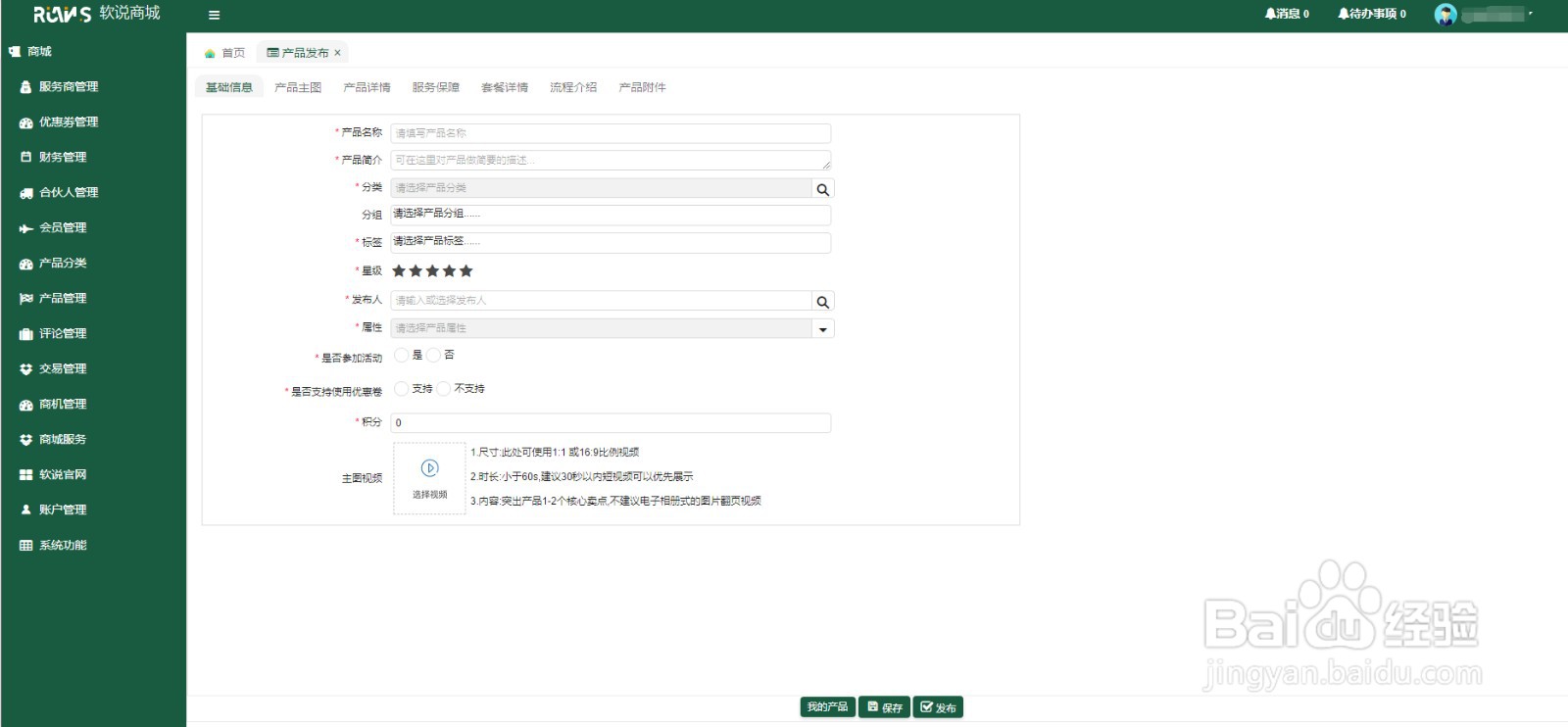Viewport: 1568px width, 727px height.
Task: Click the home icon on 首页 tab
Action: click(x=210, y=53)
